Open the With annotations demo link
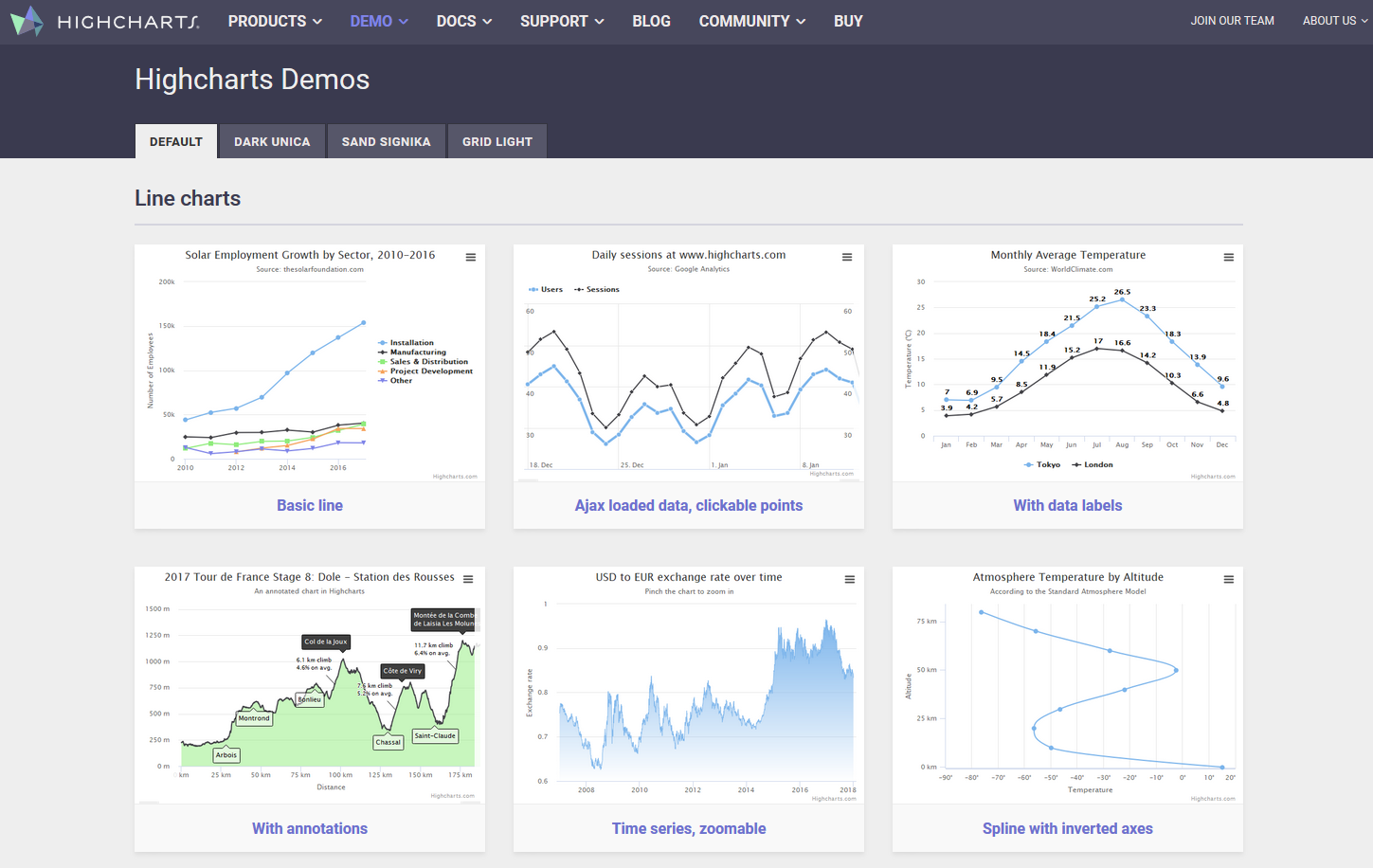The image size is (1373, 868). coord(310,828)
